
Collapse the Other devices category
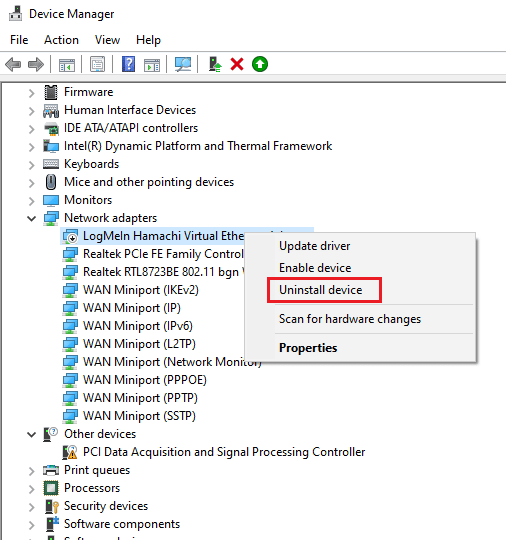(x=31, y=434)
